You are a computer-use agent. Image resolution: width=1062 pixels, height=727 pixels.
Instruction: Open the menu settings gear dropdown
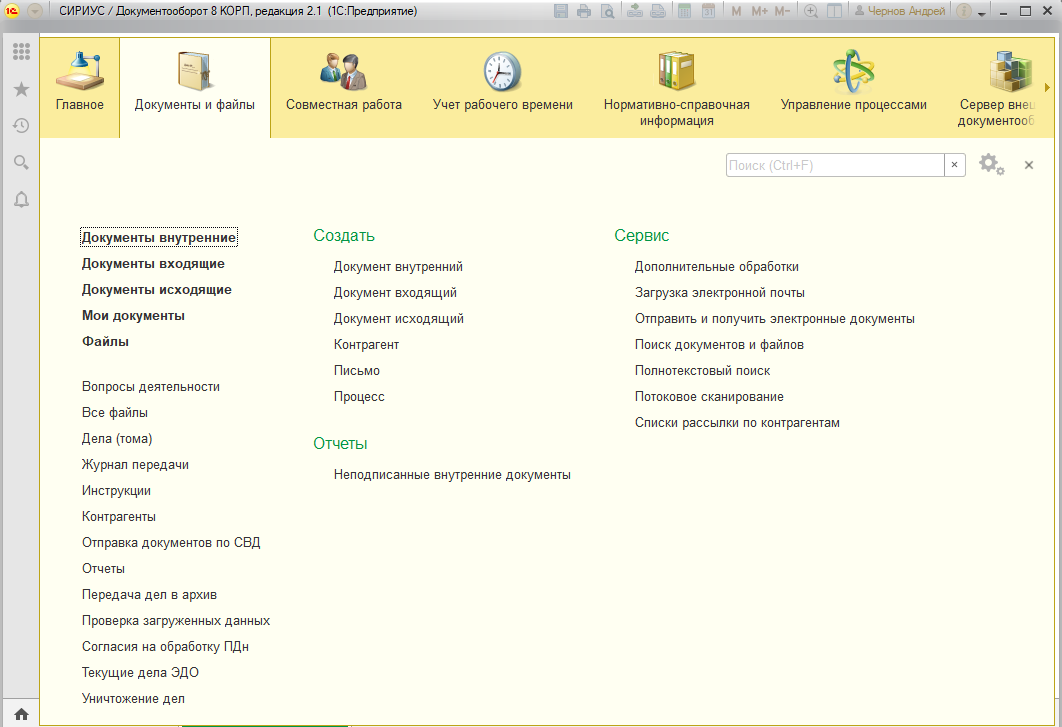(x=991, y=165)
